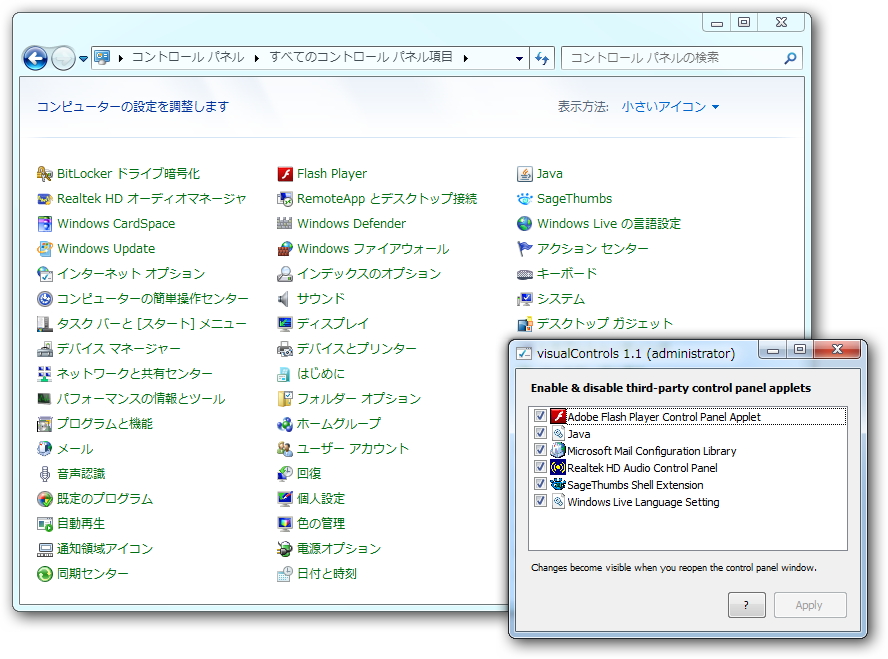Uncheck Windows Live Language Setting
Viewport: 888px width, 659px height.
(x=541, y=501)
